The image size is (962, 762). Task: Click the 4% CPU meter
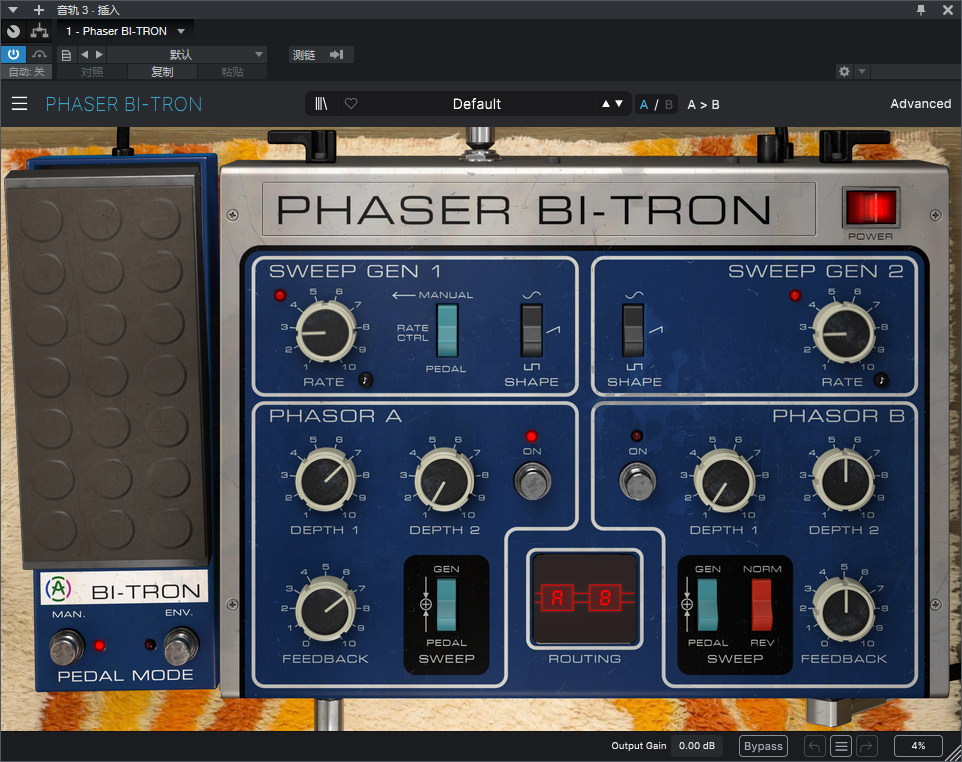pos(918,746)
